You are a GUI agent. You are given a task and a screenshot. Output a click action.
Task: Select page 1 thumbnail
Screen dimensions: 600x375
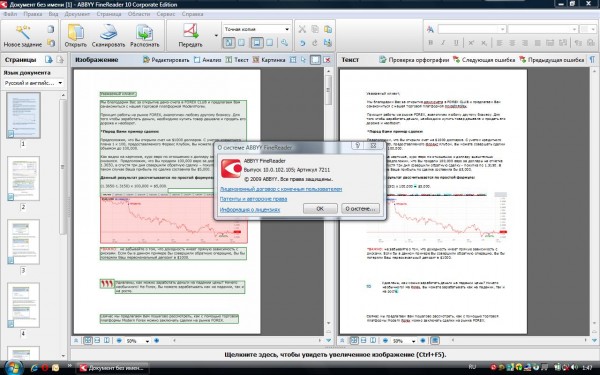click(x=23, y=115)
